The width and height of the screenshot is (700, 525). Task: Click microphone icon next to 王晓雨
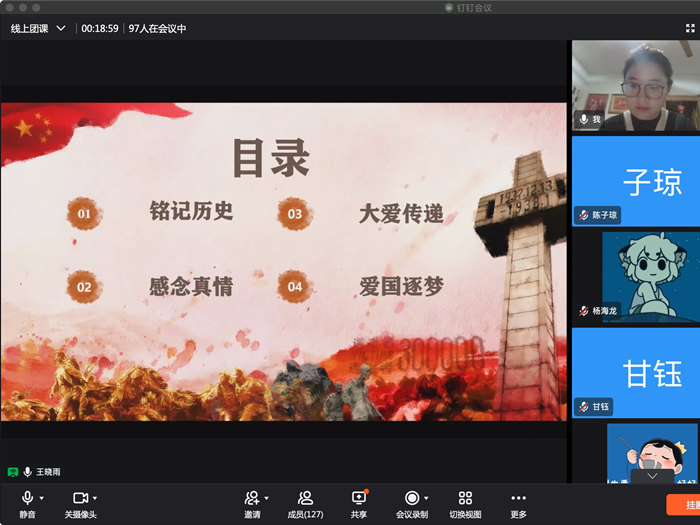[28, 471]
